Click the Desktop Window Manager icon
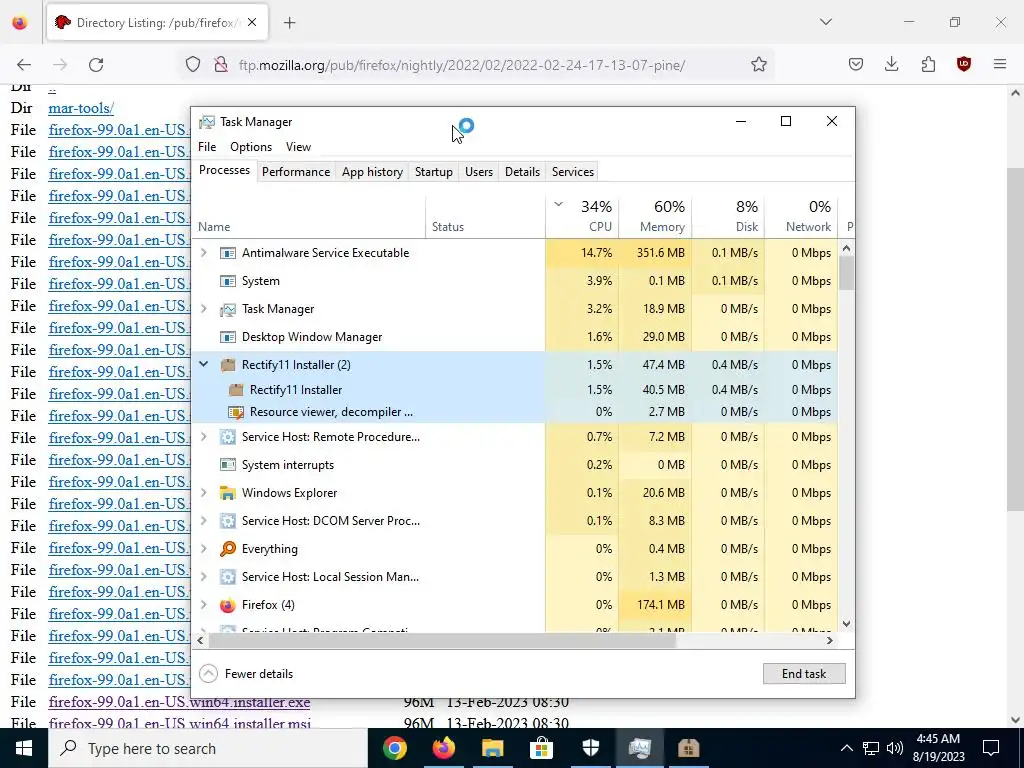1024x768 pixels. (x=227, y=337)
